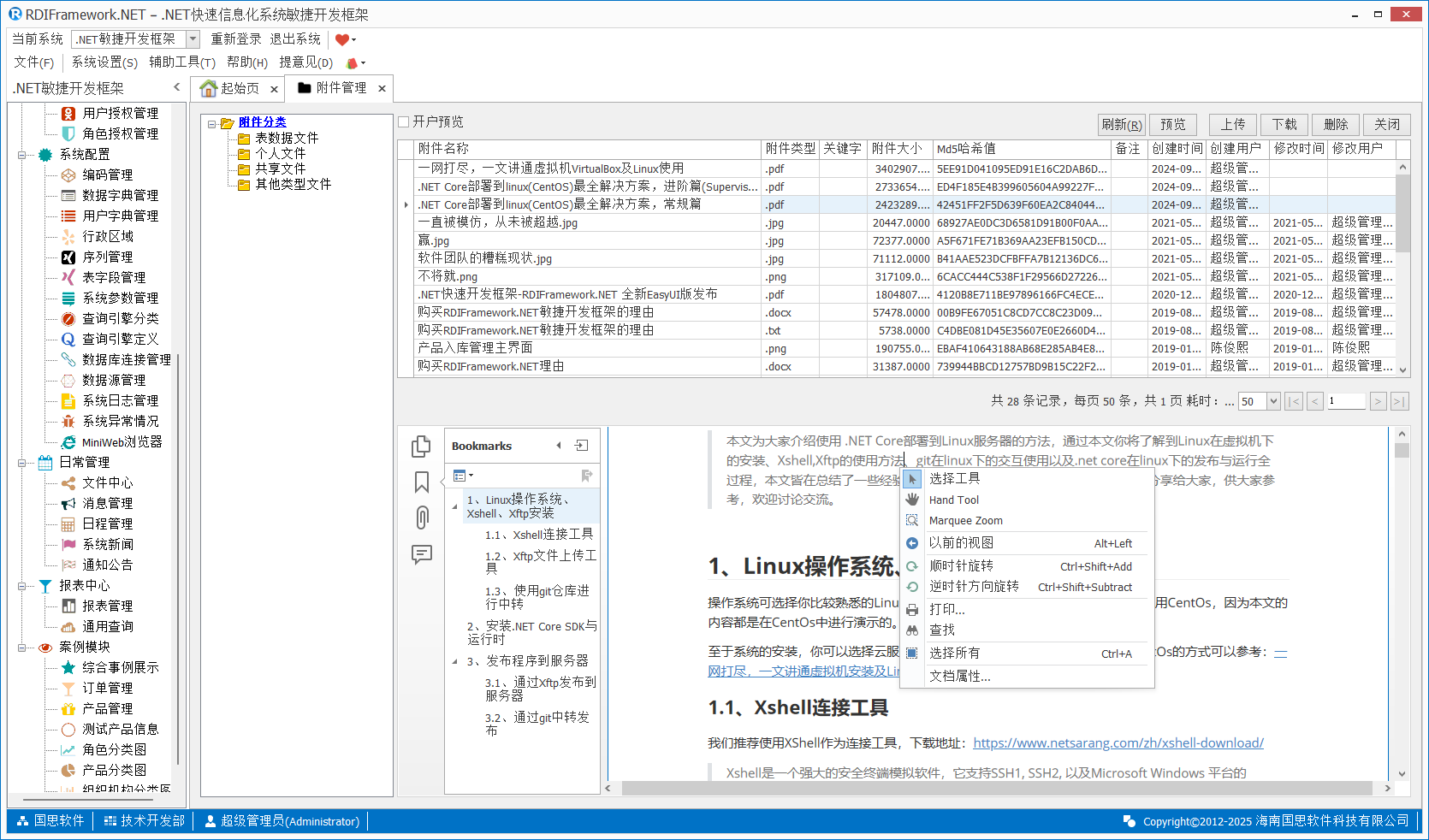Click the 上传 upload button
Image resolution: width=1429 pixels, height=840 pixels.
coord(1232,125)
